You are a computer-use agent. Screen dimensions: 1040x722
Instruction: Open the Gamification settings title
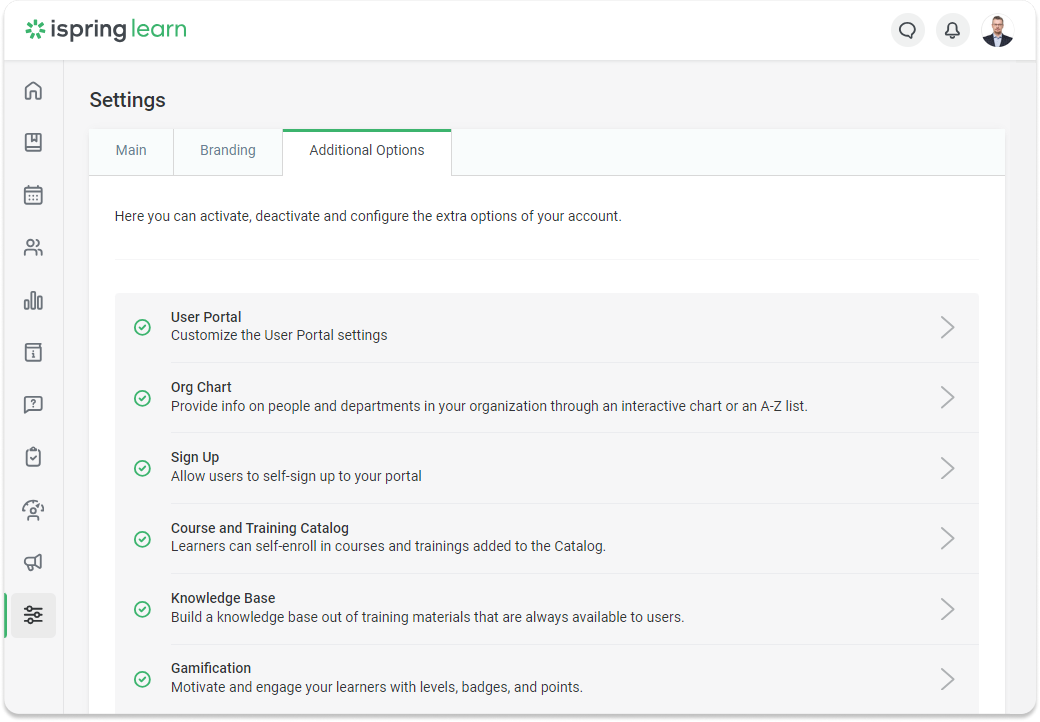click(x=211, y=668)
